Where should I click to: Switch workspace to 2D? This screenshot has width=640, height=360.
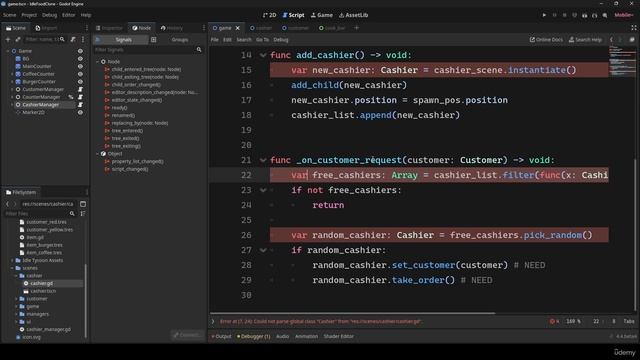269,15
